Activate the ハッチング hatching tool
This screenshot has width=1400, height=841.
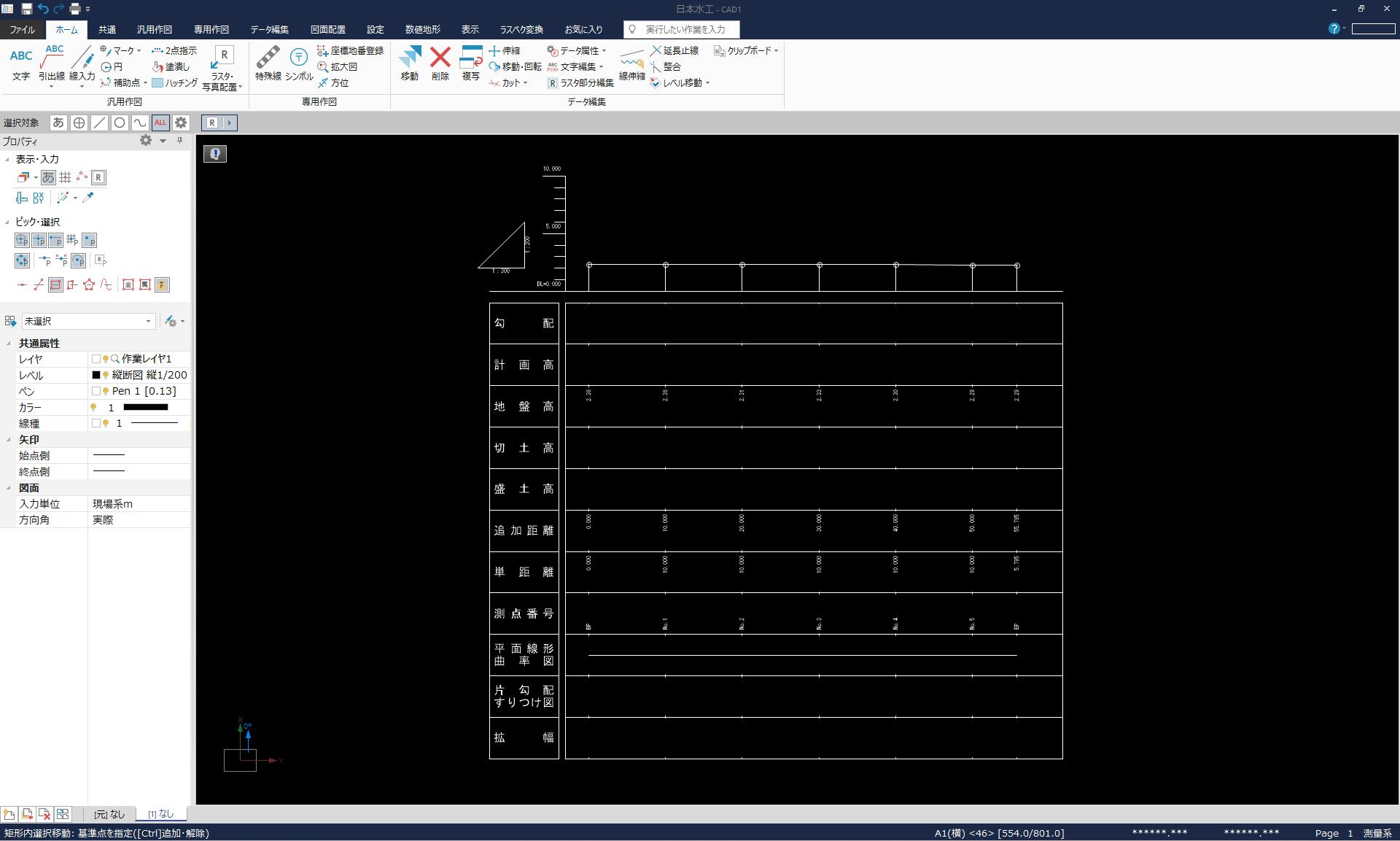click(174, 82)
